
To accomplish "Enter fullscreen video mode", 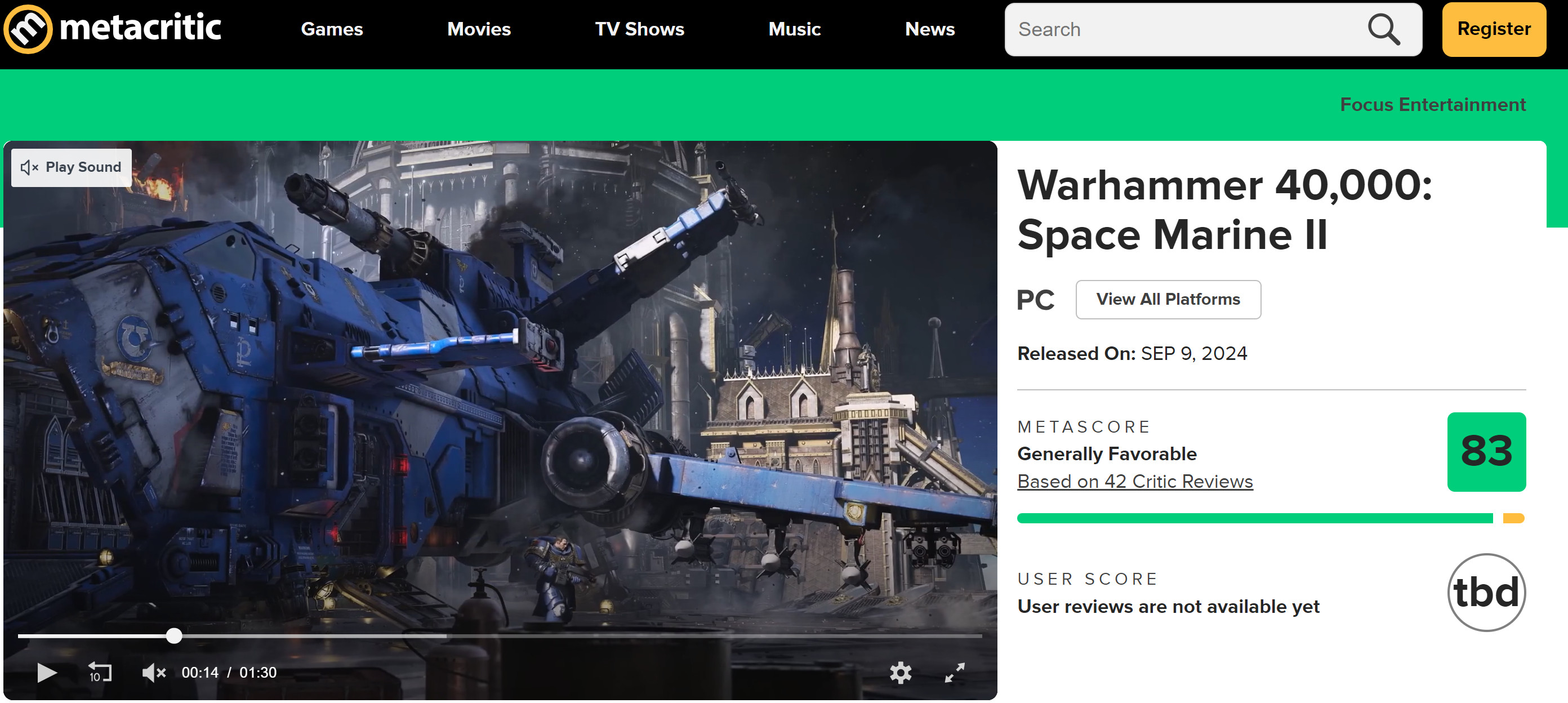I will 954,673.
